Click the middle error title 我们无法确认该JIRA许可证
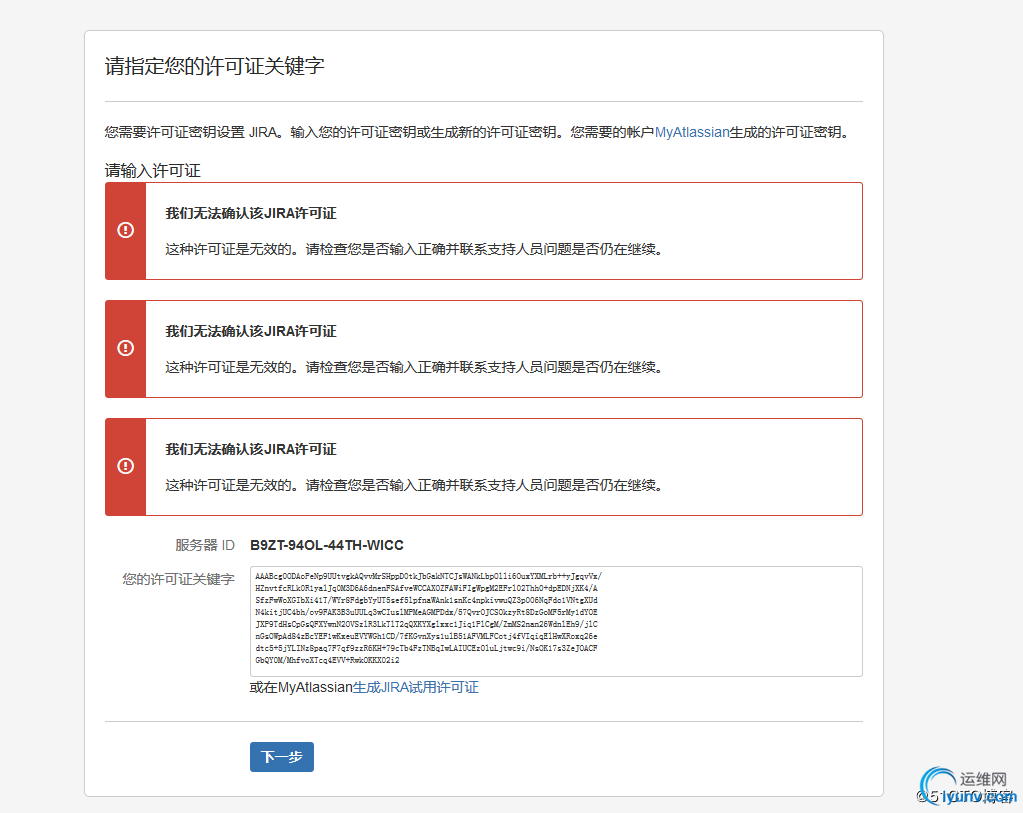The image size is (1023, 813). pyautogui.click(x=251, y=331)
